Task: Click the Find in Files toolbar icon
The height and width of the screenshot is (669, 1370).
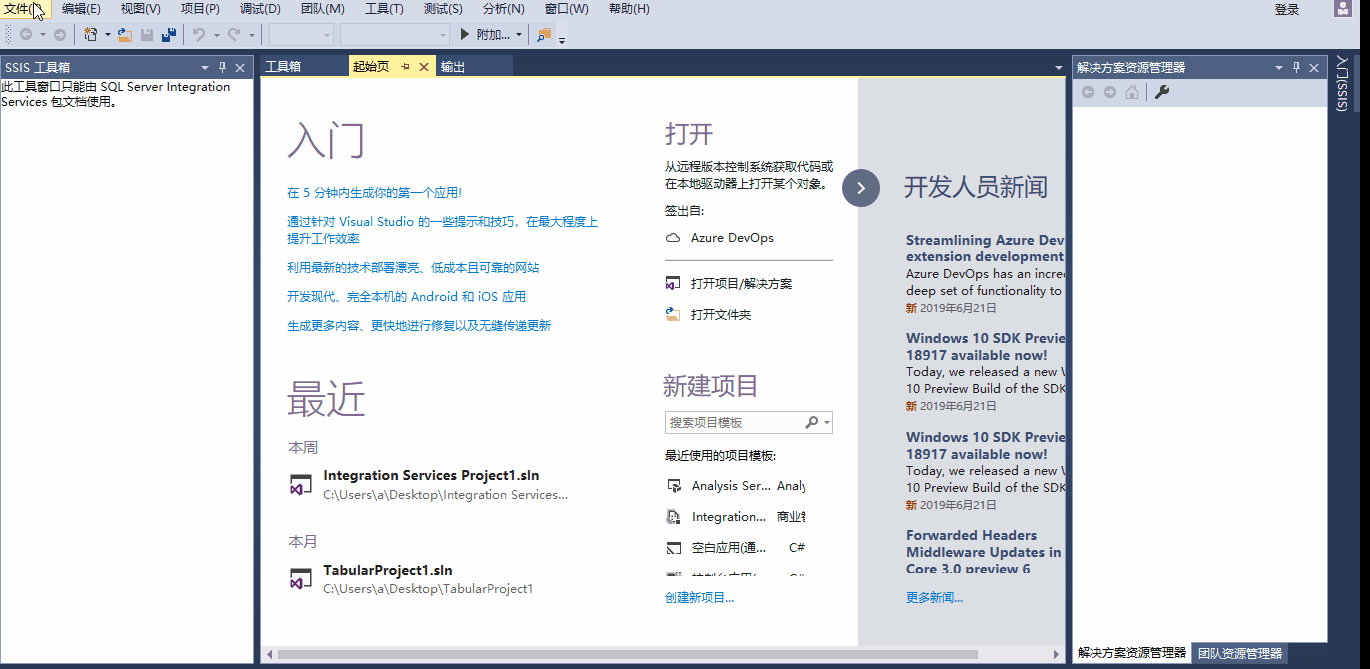Action: pyautogui.click(x=544, y=35)
